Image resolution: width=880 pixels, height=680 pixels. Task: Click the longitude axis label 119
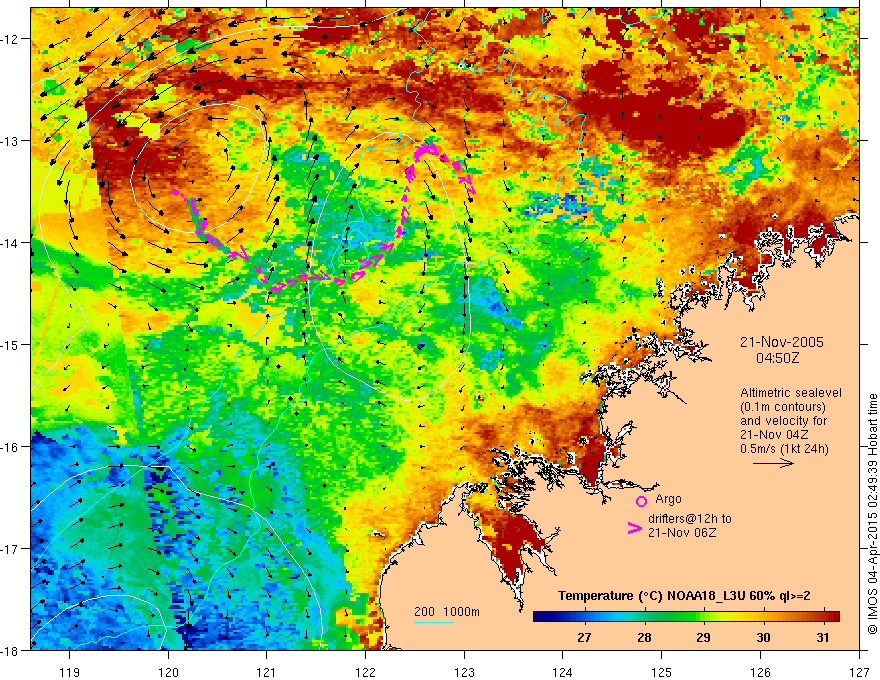(70, 672)
